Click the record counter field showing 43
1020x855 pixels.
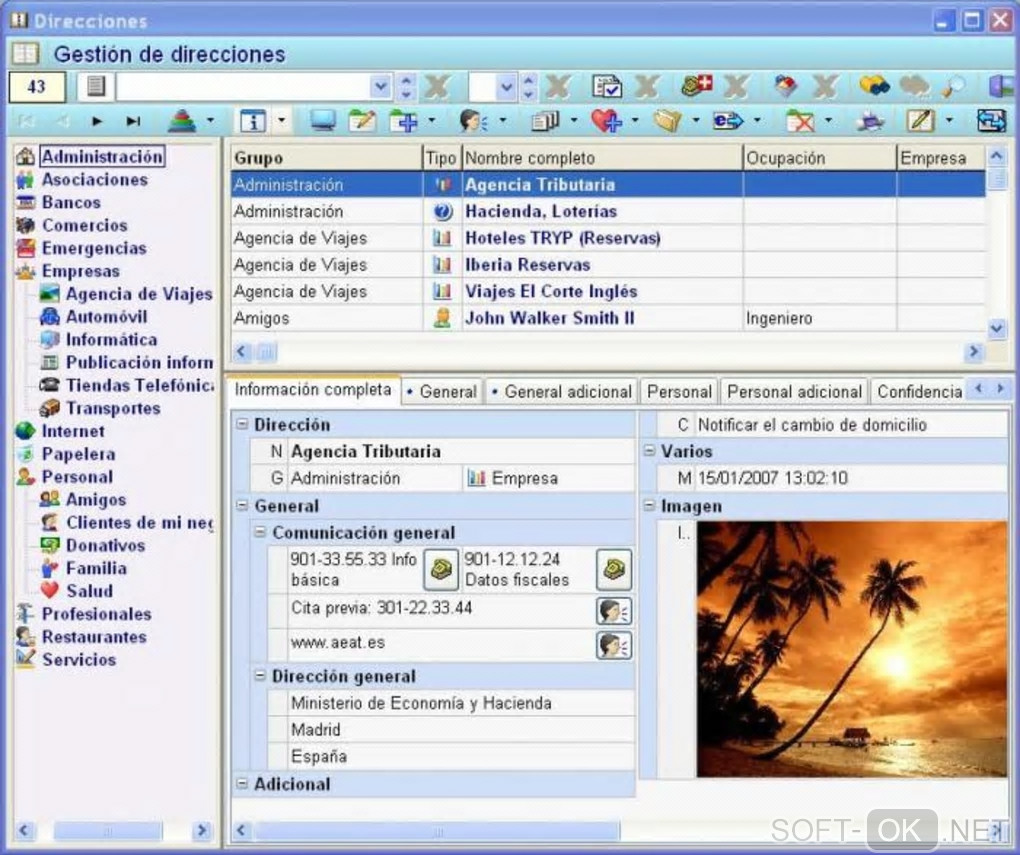[37, 87]
